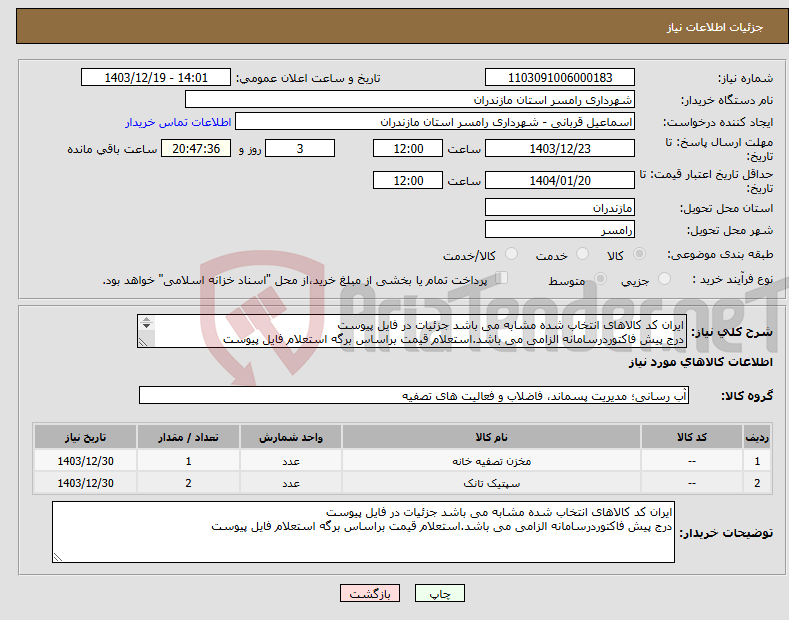
Task: Select the متوسط purchase type radio
Action: point(600,279)
